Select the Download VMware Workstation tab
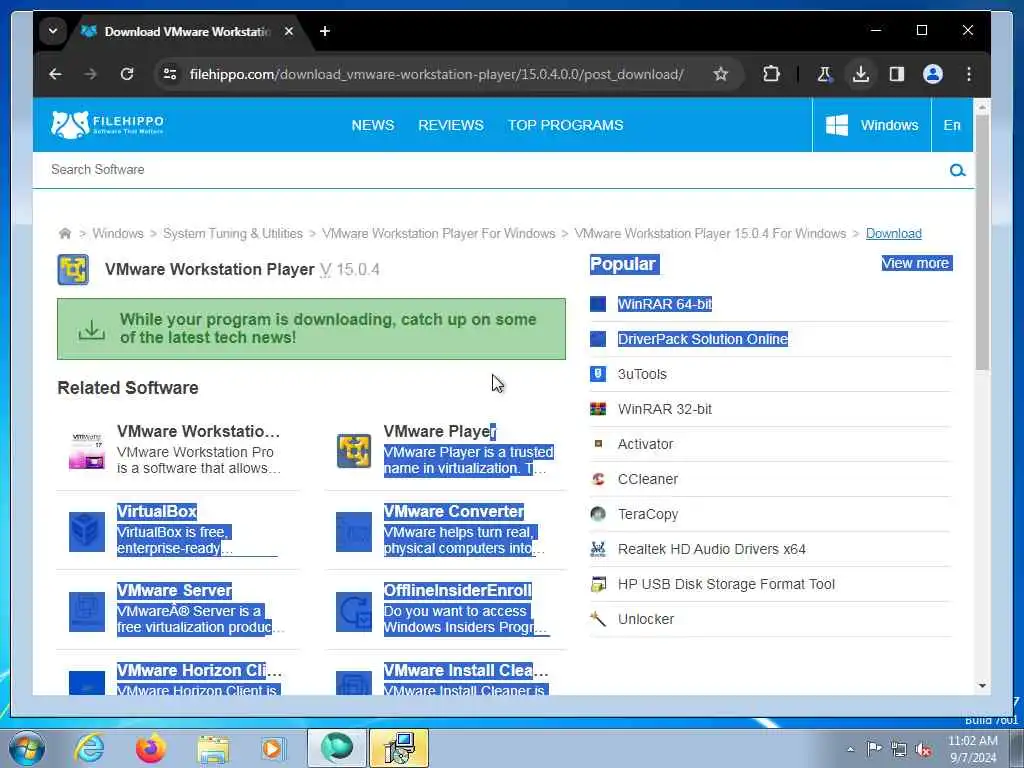 pyautogui.click(x=186, y=31)
